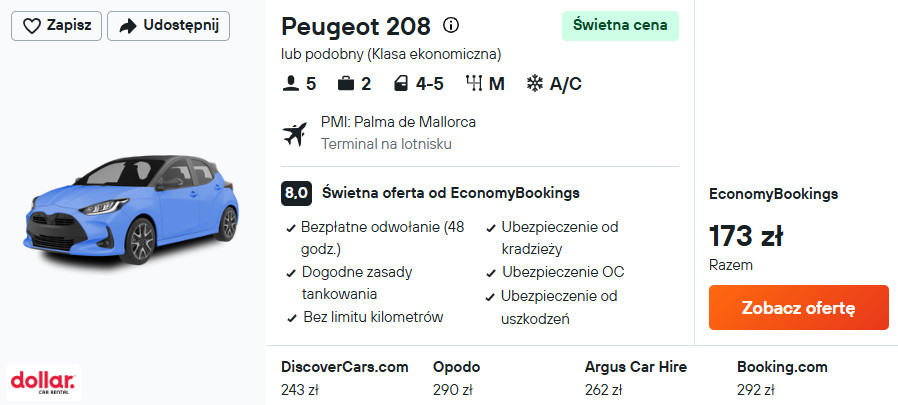Click the PMI: Palma de Mallorca location

(x=398, y=122)
